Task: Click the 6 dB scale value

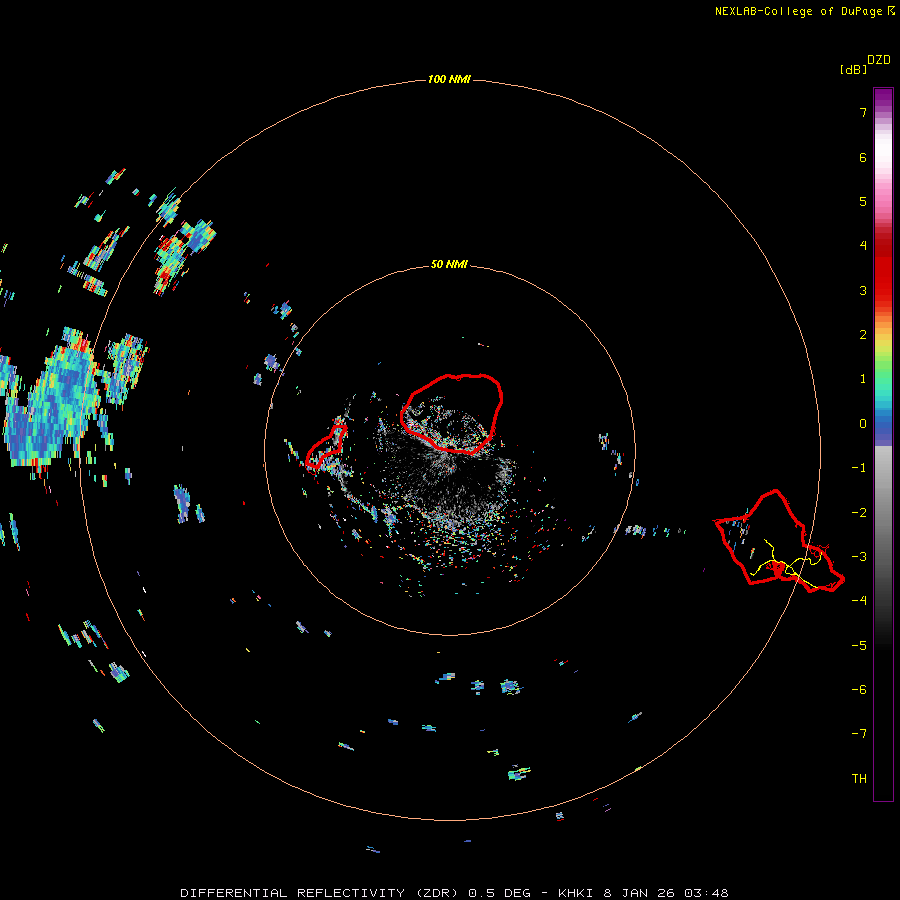Action: coord(863,157)
